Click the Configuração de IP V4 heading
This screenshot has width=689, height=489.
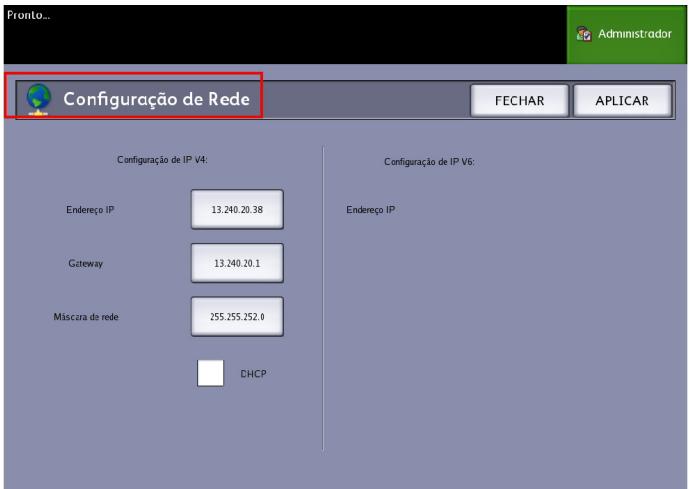pos(162,160)
